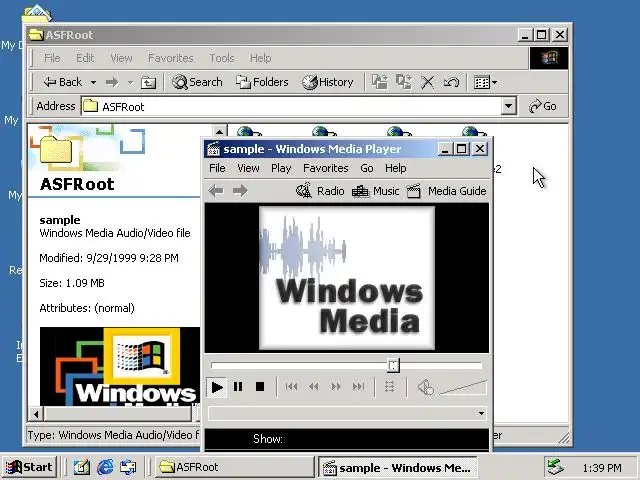Stop playback in Windows Media Player
Image resolution: width=640 pixels, height=480 pixels.
260,387
